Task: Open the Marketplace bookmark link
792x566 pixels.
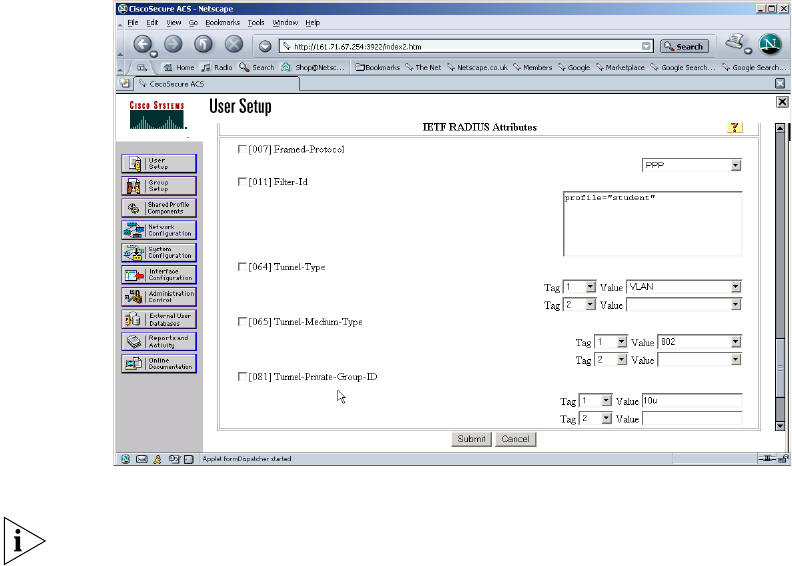Action: tap(620, 67)
